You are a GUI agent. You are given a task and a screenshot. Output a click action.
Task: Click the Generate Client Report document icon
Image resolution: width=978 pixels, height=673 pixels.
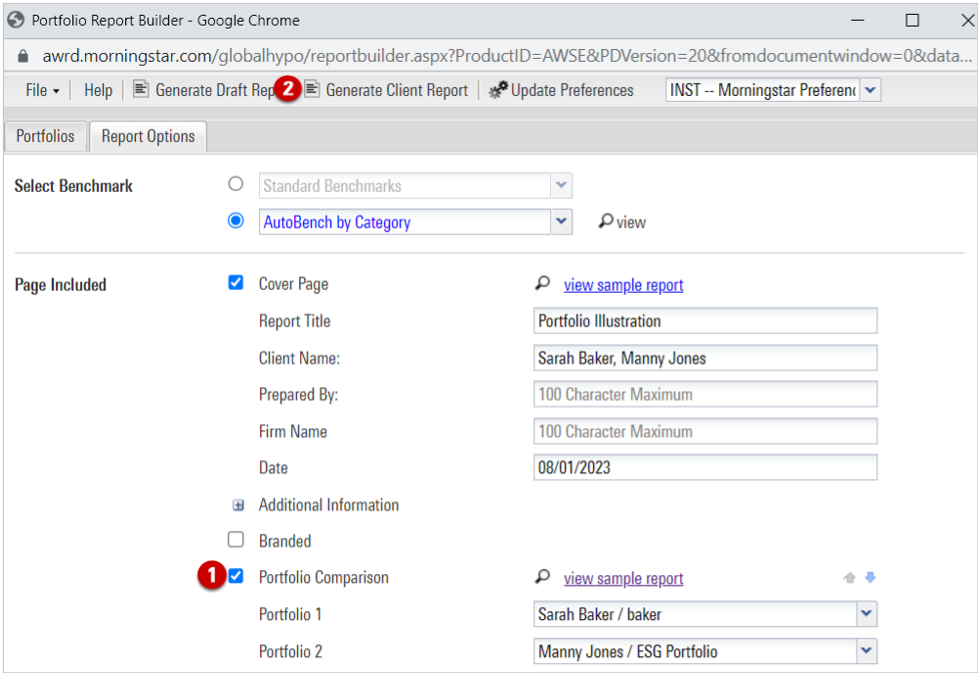coord(312,89)
